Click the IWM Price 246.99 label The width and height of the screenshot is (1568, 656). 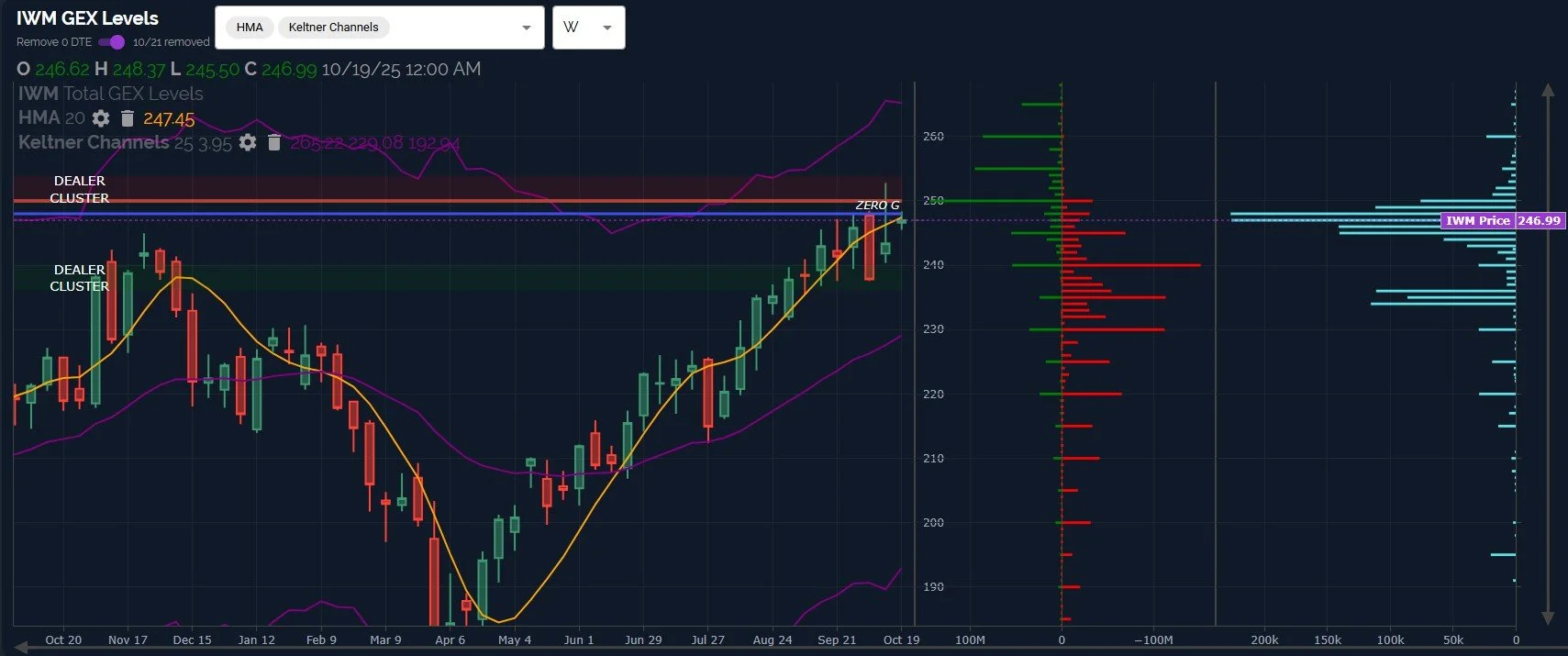click(x=1503, y=220)
